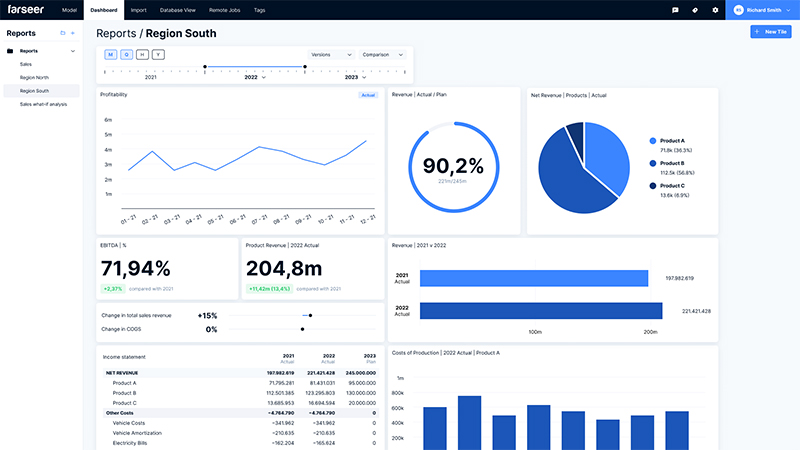Switch to the Database View tab

click(177, 10)
